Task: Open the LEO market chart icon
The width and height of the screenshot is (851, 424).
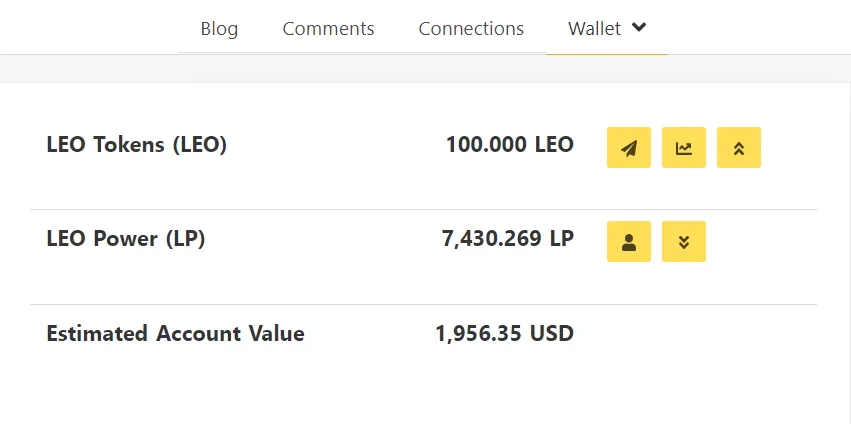Action: pos(684,148)
